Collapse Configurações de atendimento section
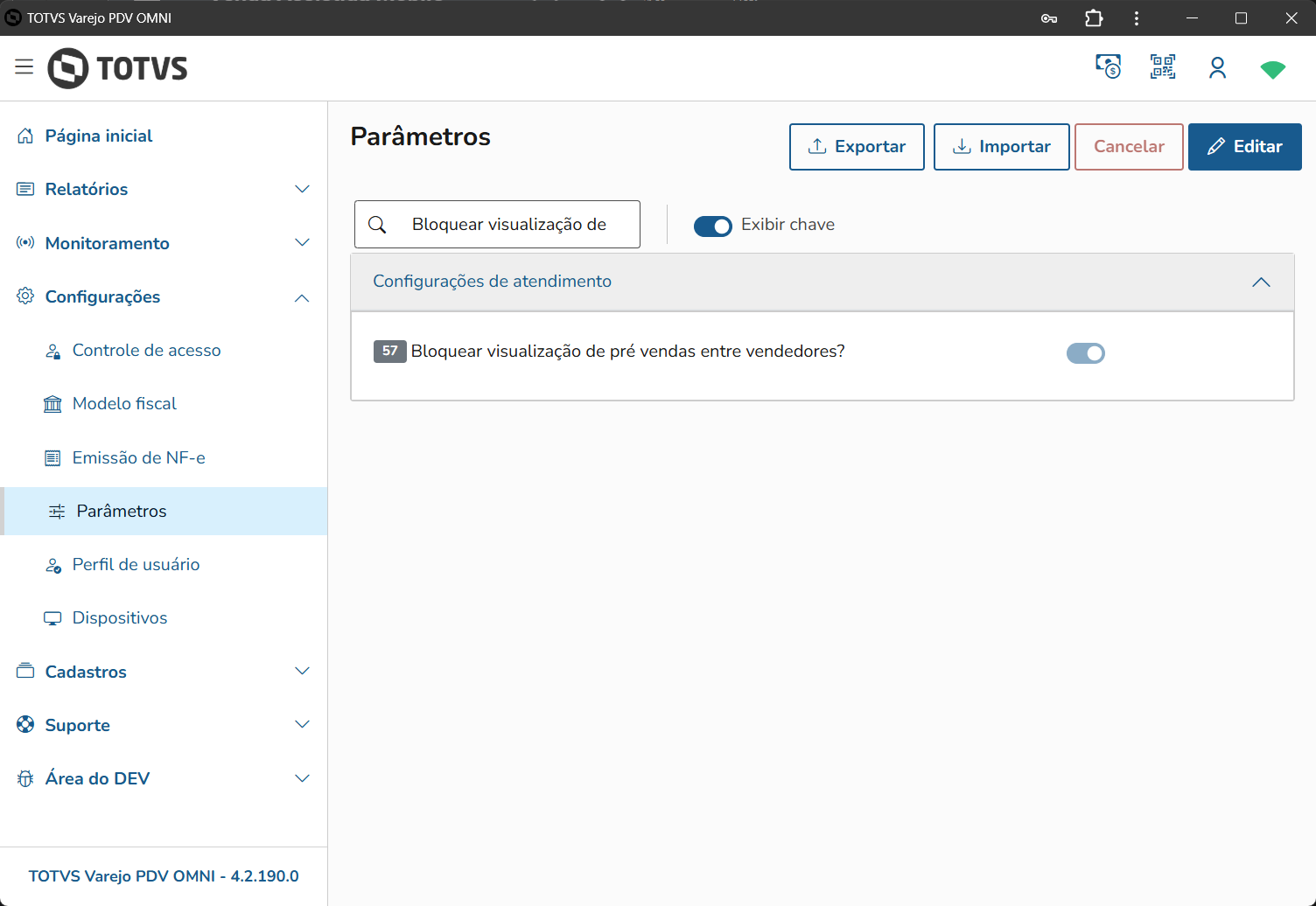Viewport: 1316px width, 906px height. tap(1261, 282)
